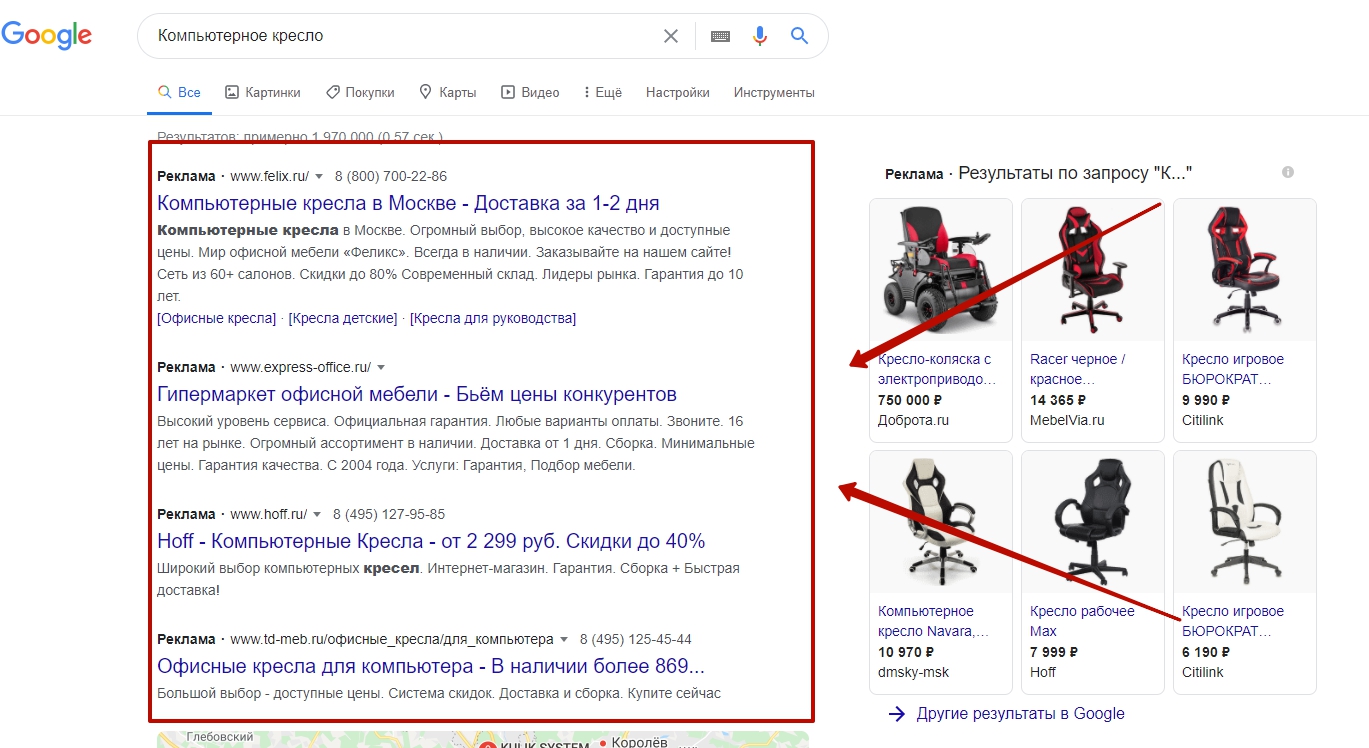Switch to the Картинки tab
The image size is (1369, 748).
tap(263, 92)
